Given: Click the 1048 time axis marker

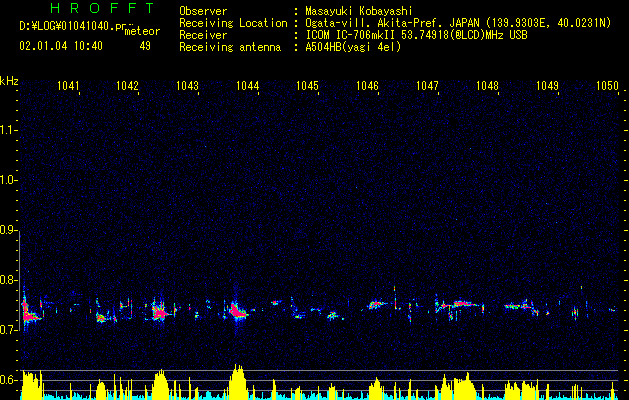Looking at the screenshot, I should tap(487, 85).
